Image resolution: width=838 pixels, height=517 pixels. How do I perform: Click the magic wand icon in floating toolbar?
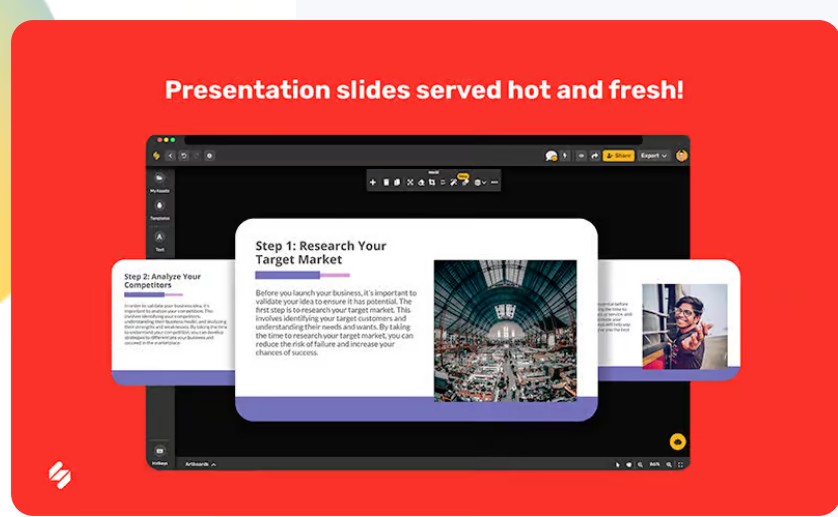[453, 182]
